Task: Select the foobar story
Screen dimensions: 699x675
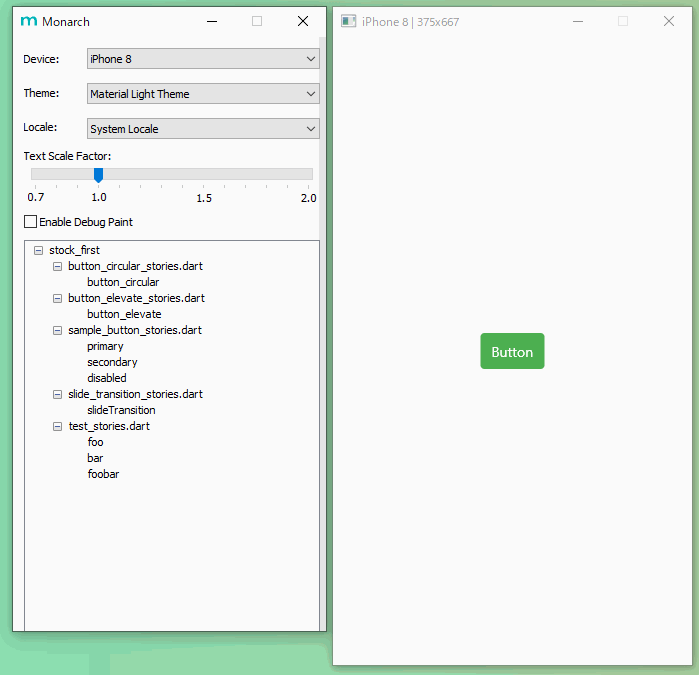Action: (103, 474)
